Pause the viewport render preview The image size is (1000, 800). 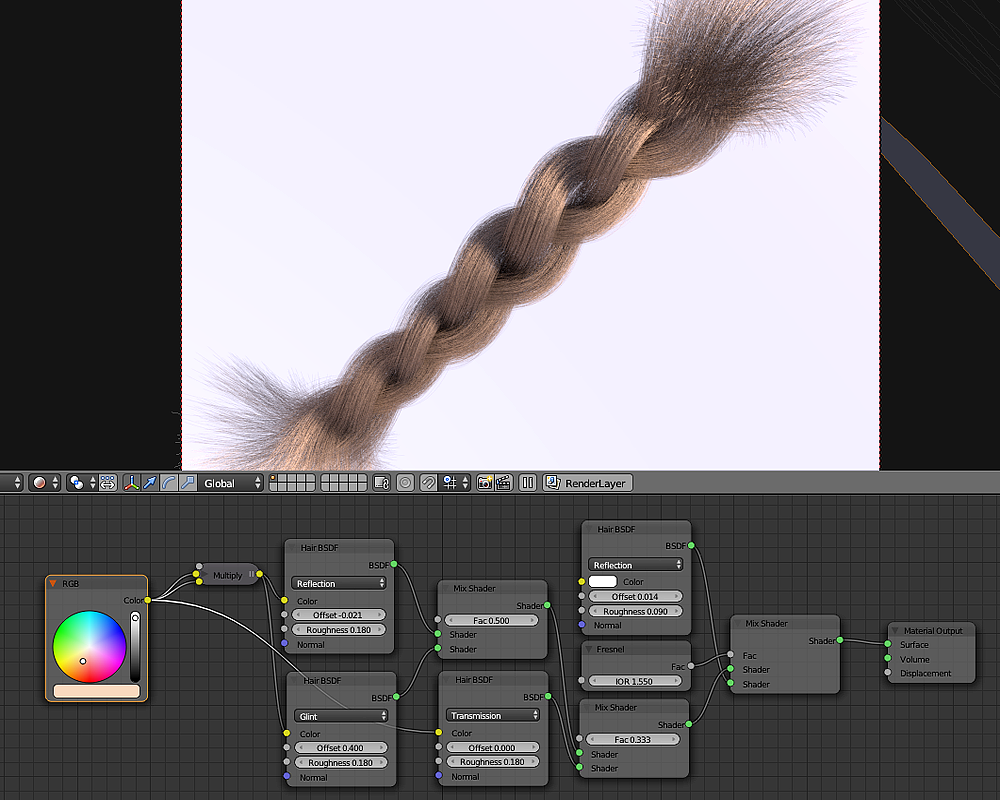[x=528, y=483]
